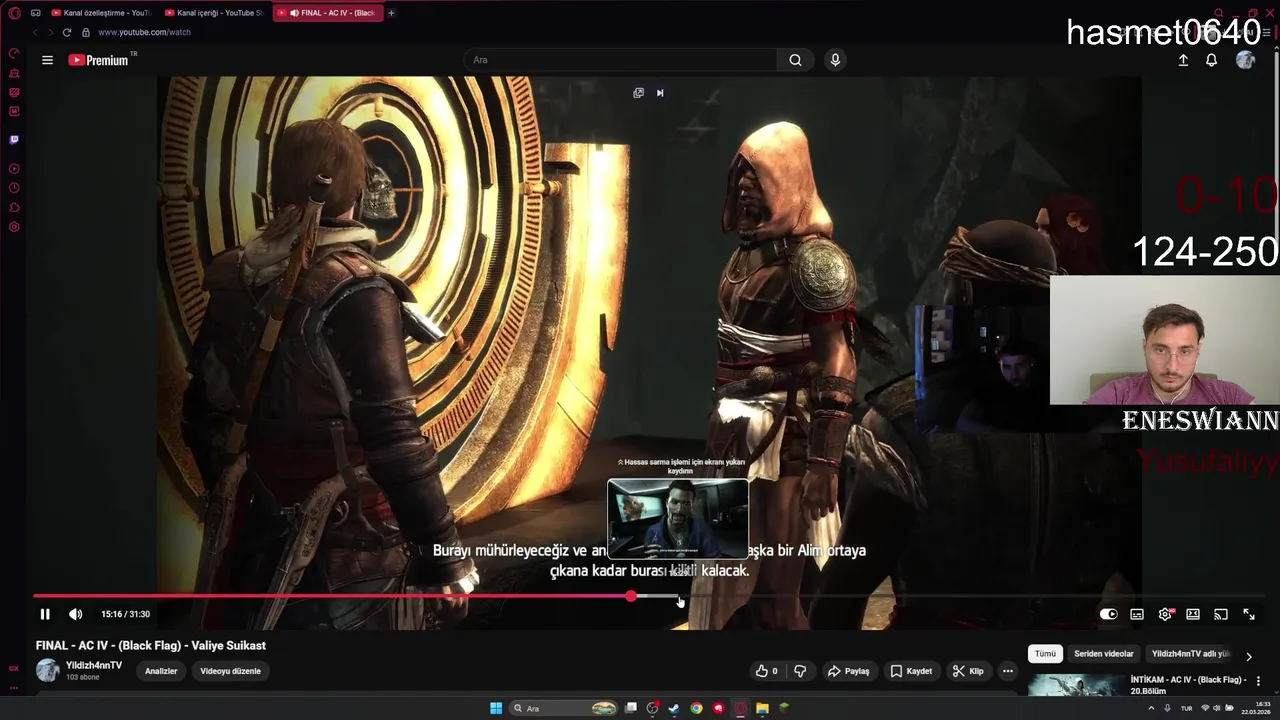The width and height of the screenshot is (1280, 720).
Task: Seek video at the red progress knob
Action: (x=631, y=596)
